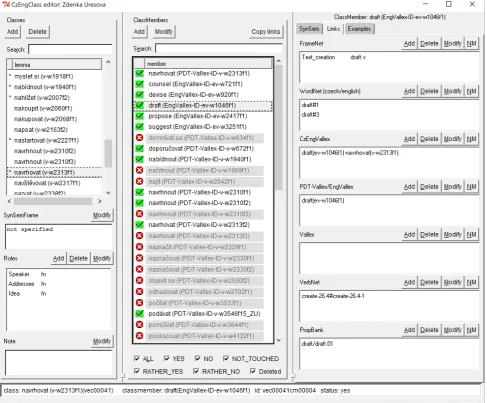
Task: Click red X icon beside naznačovat w2330f1
Action: click(x=139, y=258)
